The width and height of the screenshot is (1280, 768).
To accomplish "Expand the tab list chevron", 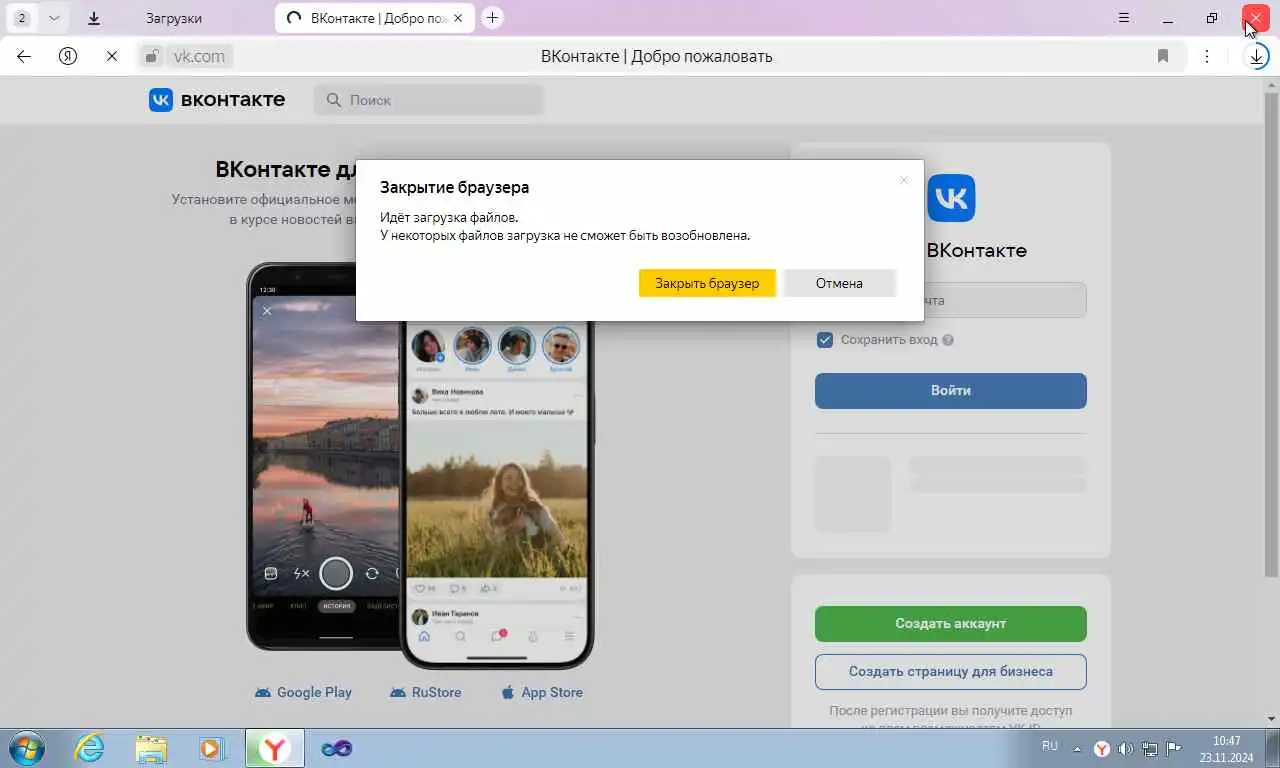I will pos(54,18).
